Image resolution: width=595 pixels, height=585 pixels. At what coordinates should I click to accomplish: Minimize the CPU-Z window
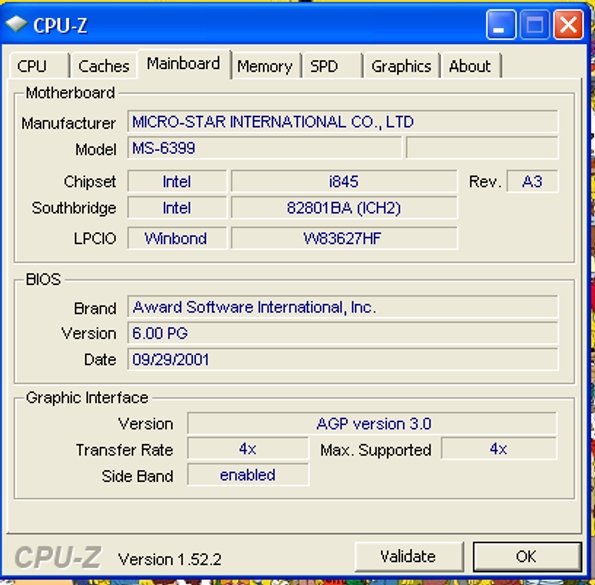click(501, 25)
